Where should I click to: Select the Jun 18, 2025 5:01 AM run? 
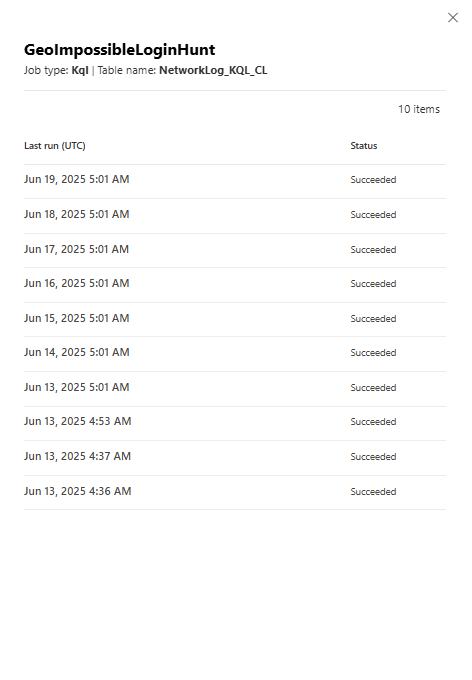point(235,216)
